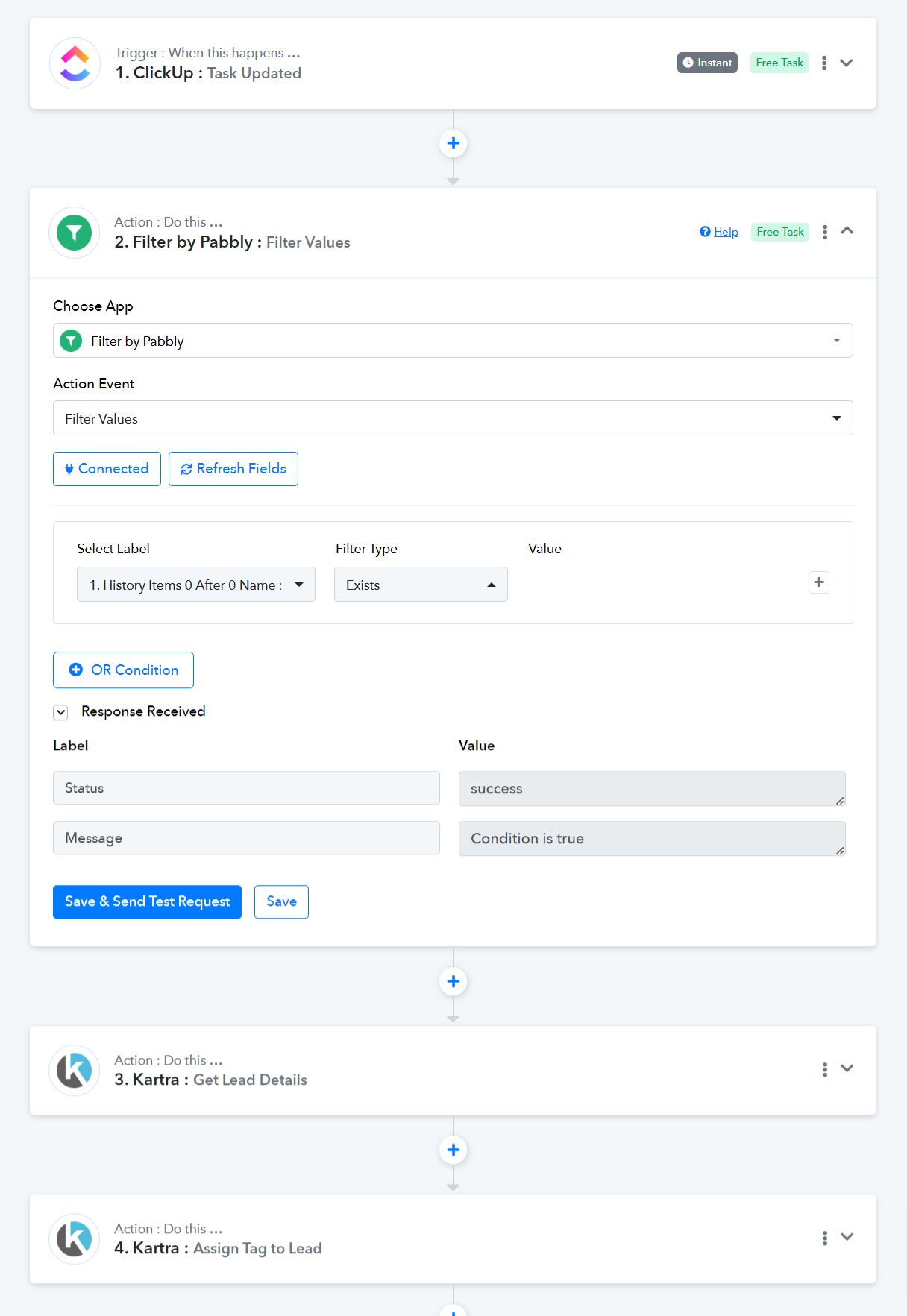Click Free Task badge on Filter step
Image resolution: width=907 pixels, height=1316 pixels.
(x=780, y=232)
